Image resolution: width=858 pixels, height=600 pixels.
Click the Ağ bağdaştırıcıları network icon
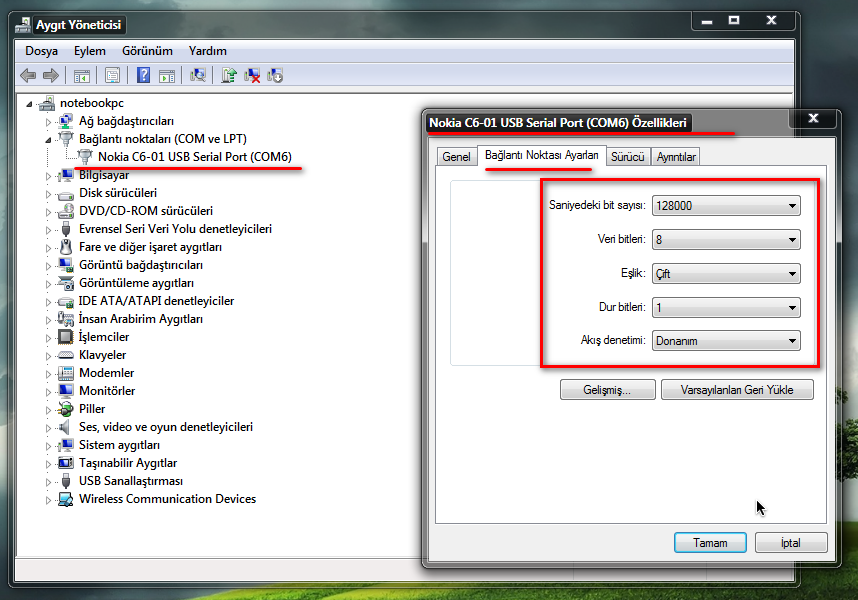tap(66, 121)
